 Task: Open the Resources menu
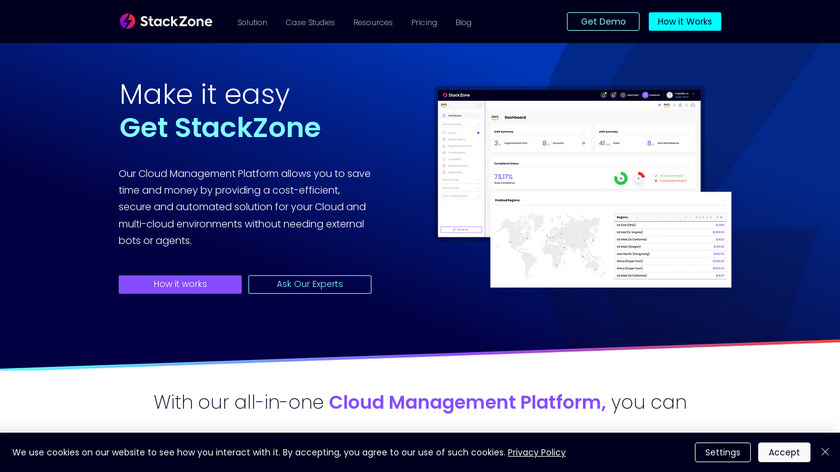[373, 23]
